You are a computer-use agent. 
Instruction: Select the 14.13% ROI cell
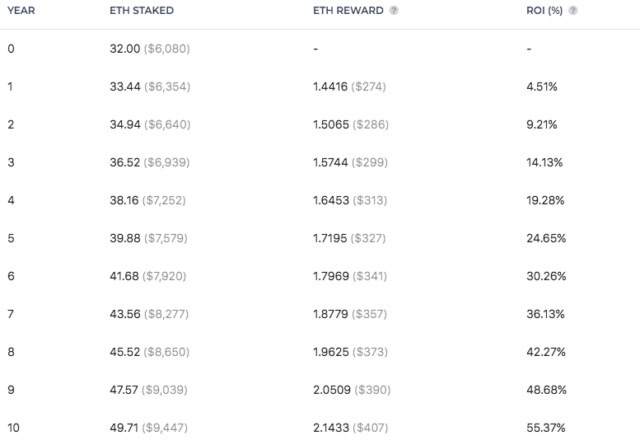pyautogui.click(x=544, y=162)
